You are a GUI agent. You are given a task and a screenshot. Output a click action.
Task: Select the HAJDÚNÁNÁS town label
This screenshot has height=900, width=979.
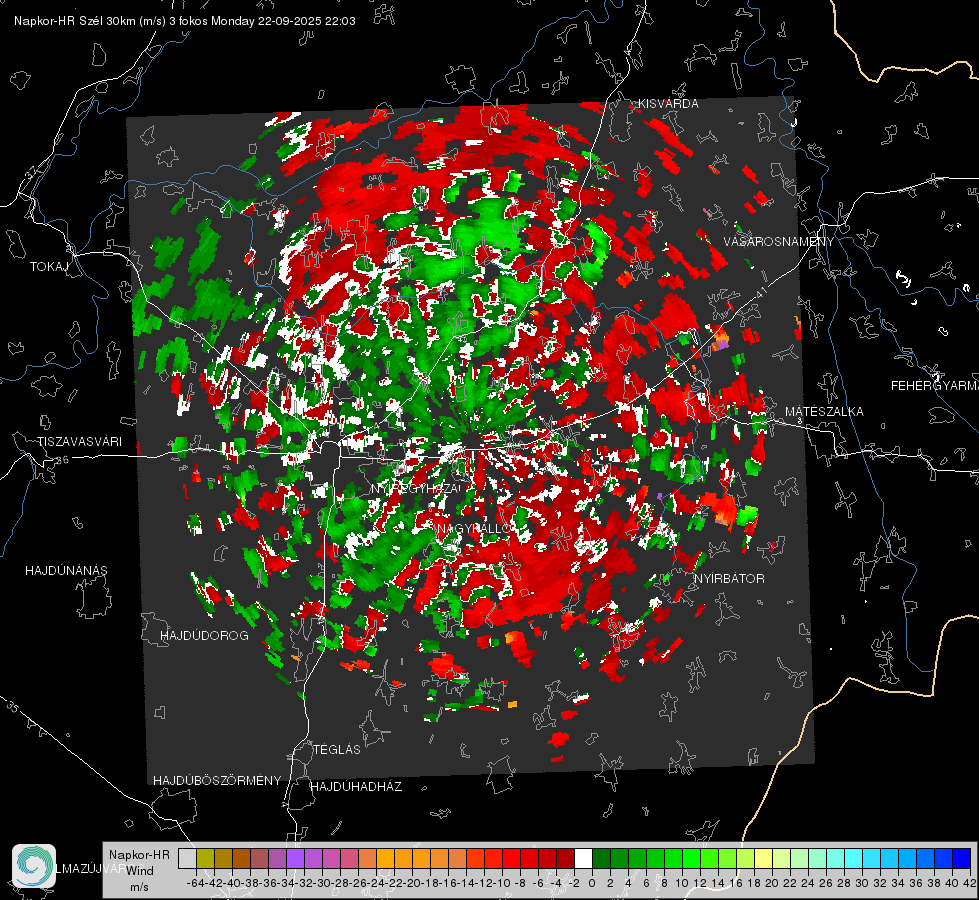pyautogui.click(x=66, y=570)
